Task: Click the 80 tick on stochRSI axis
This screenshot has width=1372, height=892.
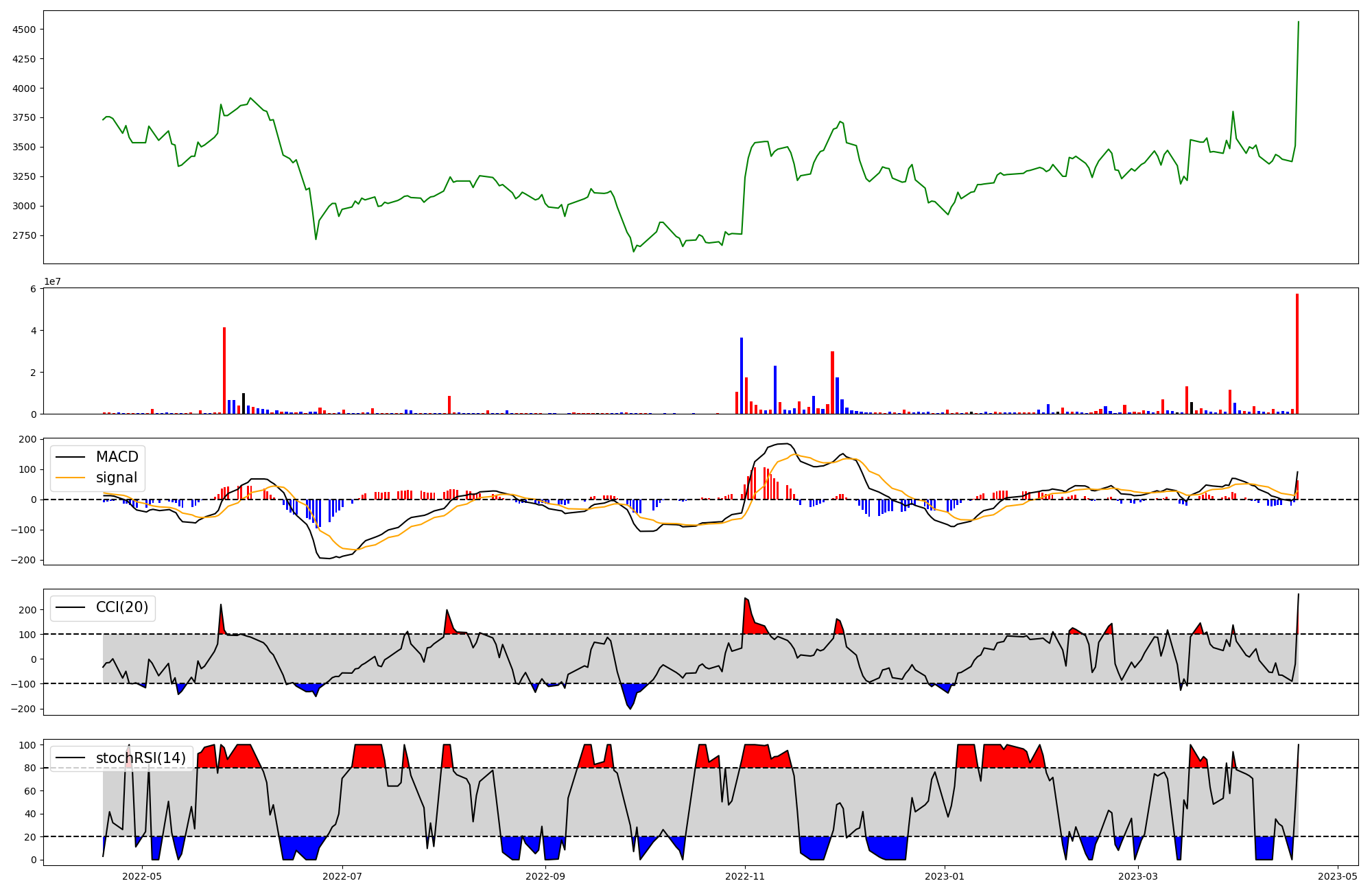Action: tap(30, 768)
